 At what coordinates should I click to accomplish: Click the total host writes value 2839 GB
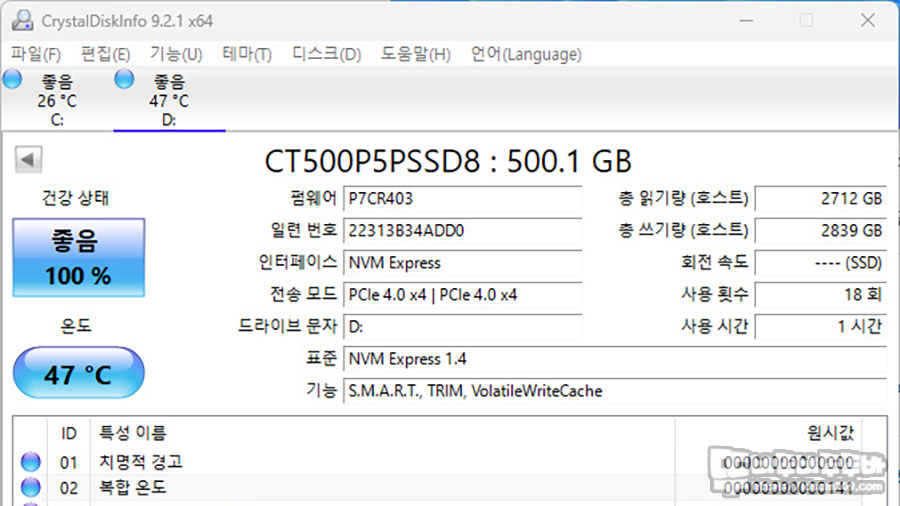[821, 231]
